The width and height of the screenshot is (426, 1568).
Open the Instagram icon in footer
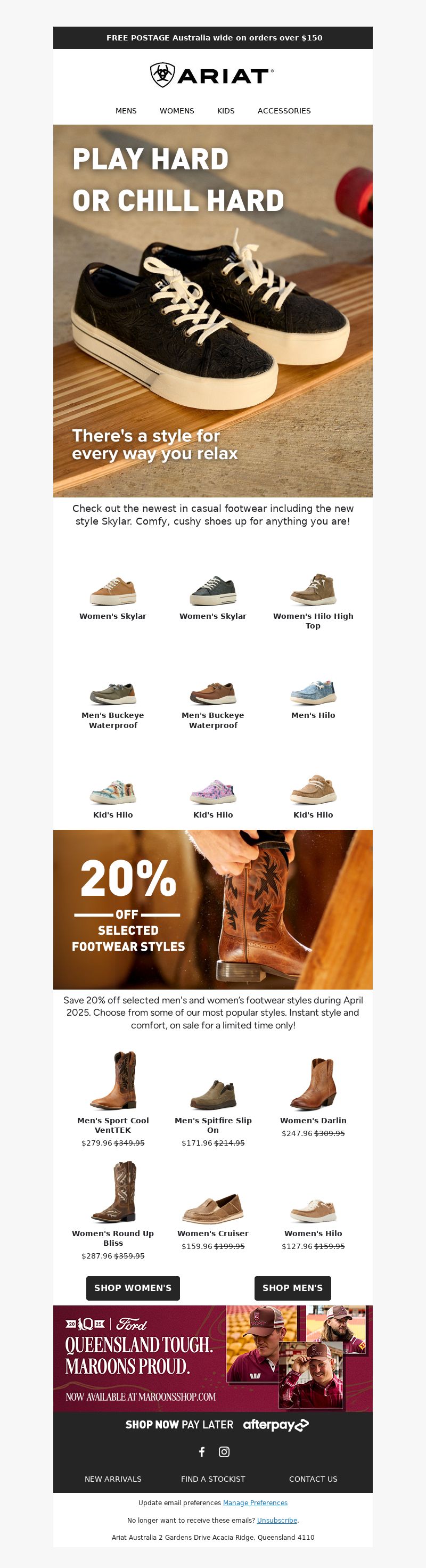pyautogui.click(x=224, y=1452)
